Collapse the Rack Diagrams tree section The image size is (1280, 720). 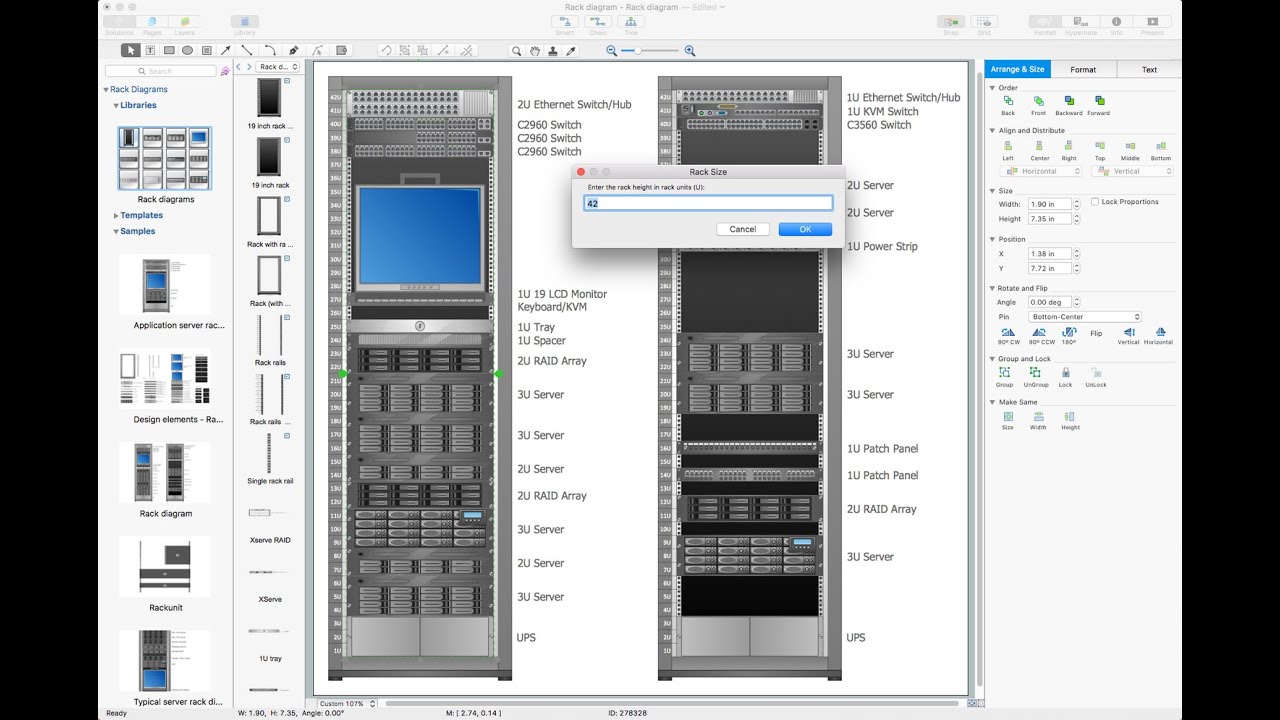click(x=106, y=90)
